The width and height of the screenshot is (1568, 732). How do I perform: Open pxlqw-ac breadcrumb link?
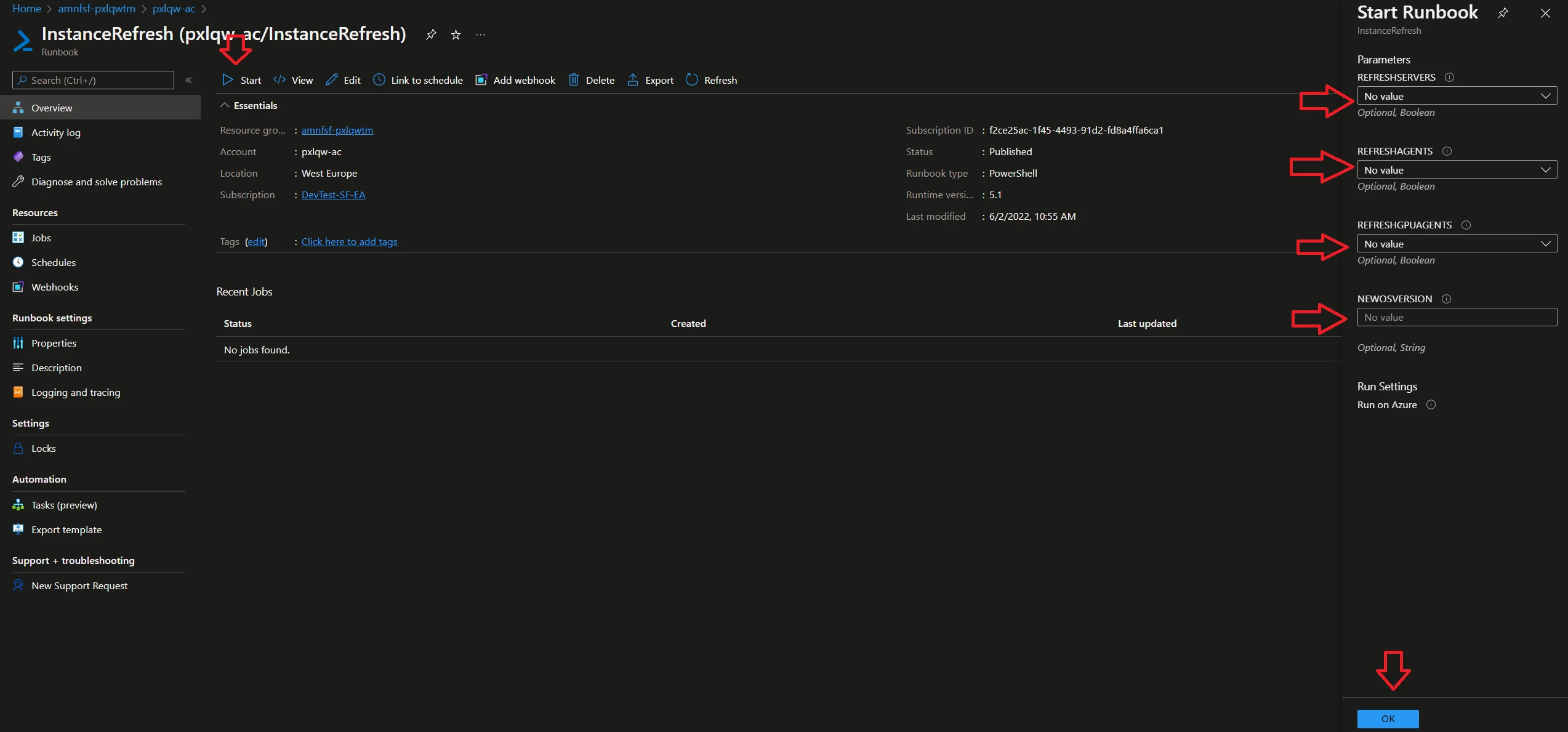tap(174, 9)
